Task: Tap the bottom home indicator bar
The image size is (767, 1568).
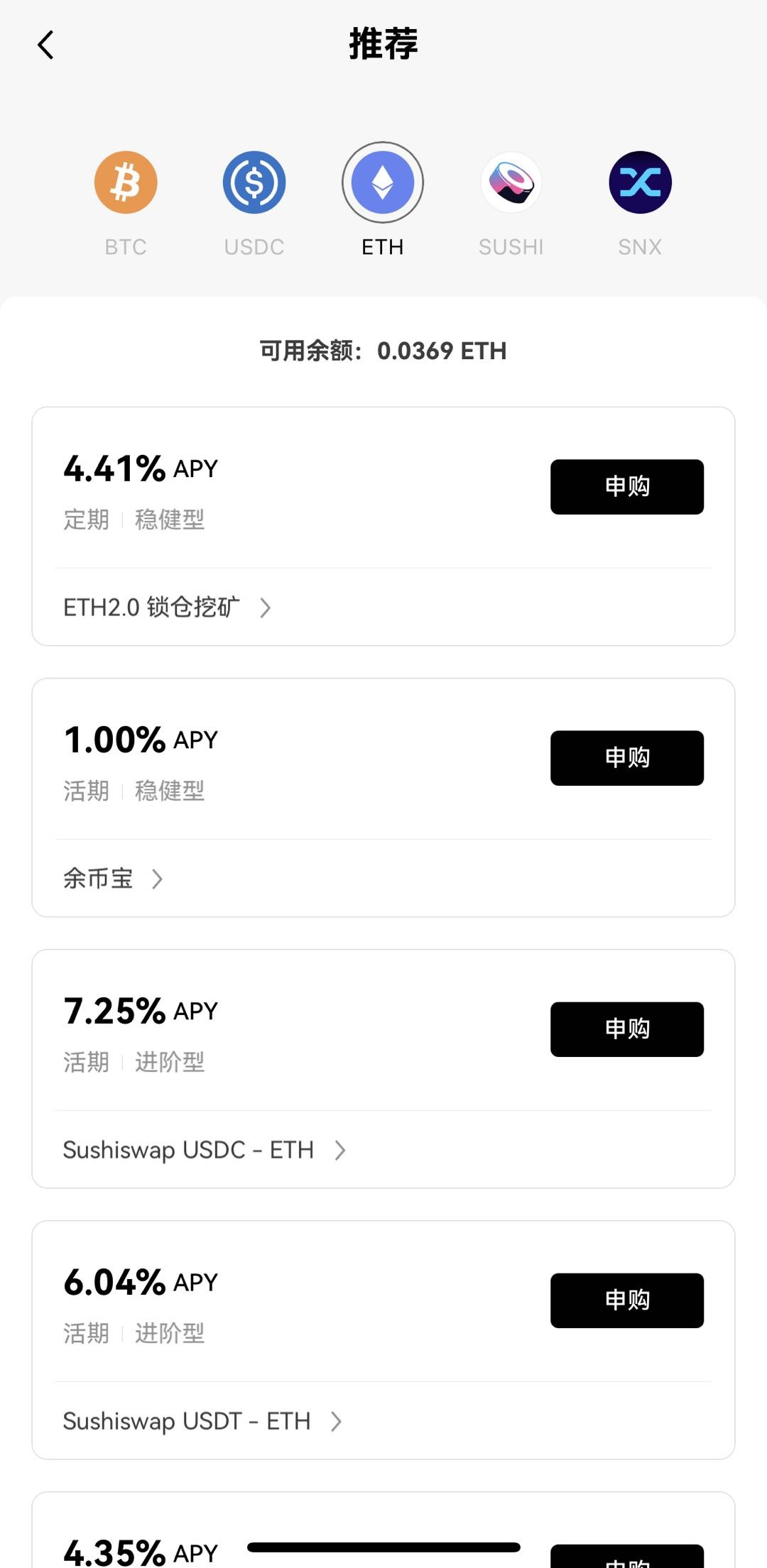Action: (x=383, y=1547)
